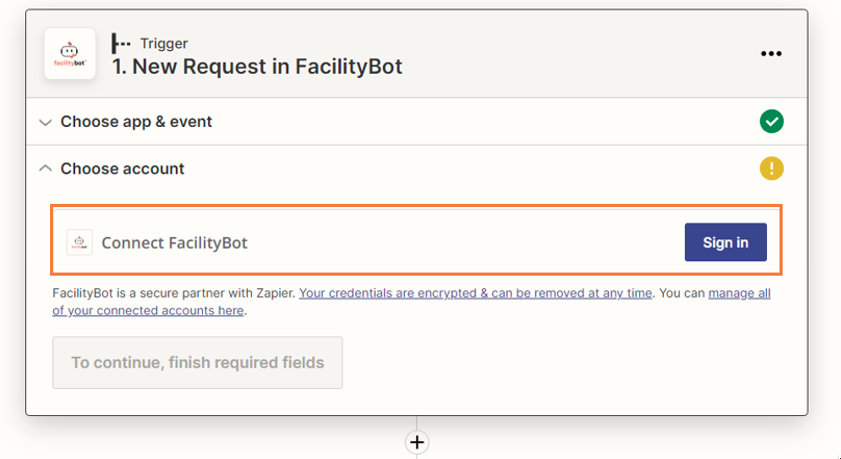Sign in to connect FacilityBot

coord(725,242)
